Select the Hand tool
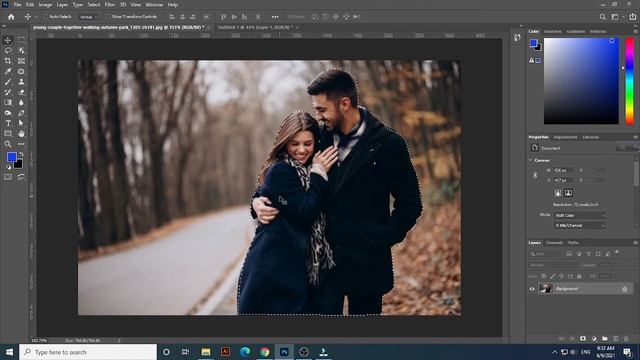This screenshot has height=360, width=640. pos(21,133)
